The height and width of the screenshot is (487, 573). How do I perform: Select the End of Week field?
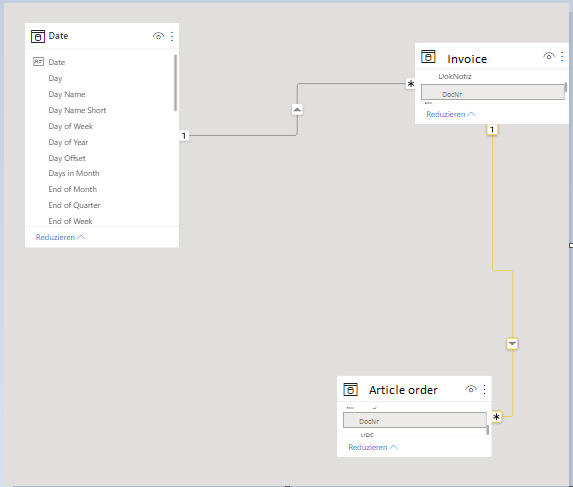70,221
